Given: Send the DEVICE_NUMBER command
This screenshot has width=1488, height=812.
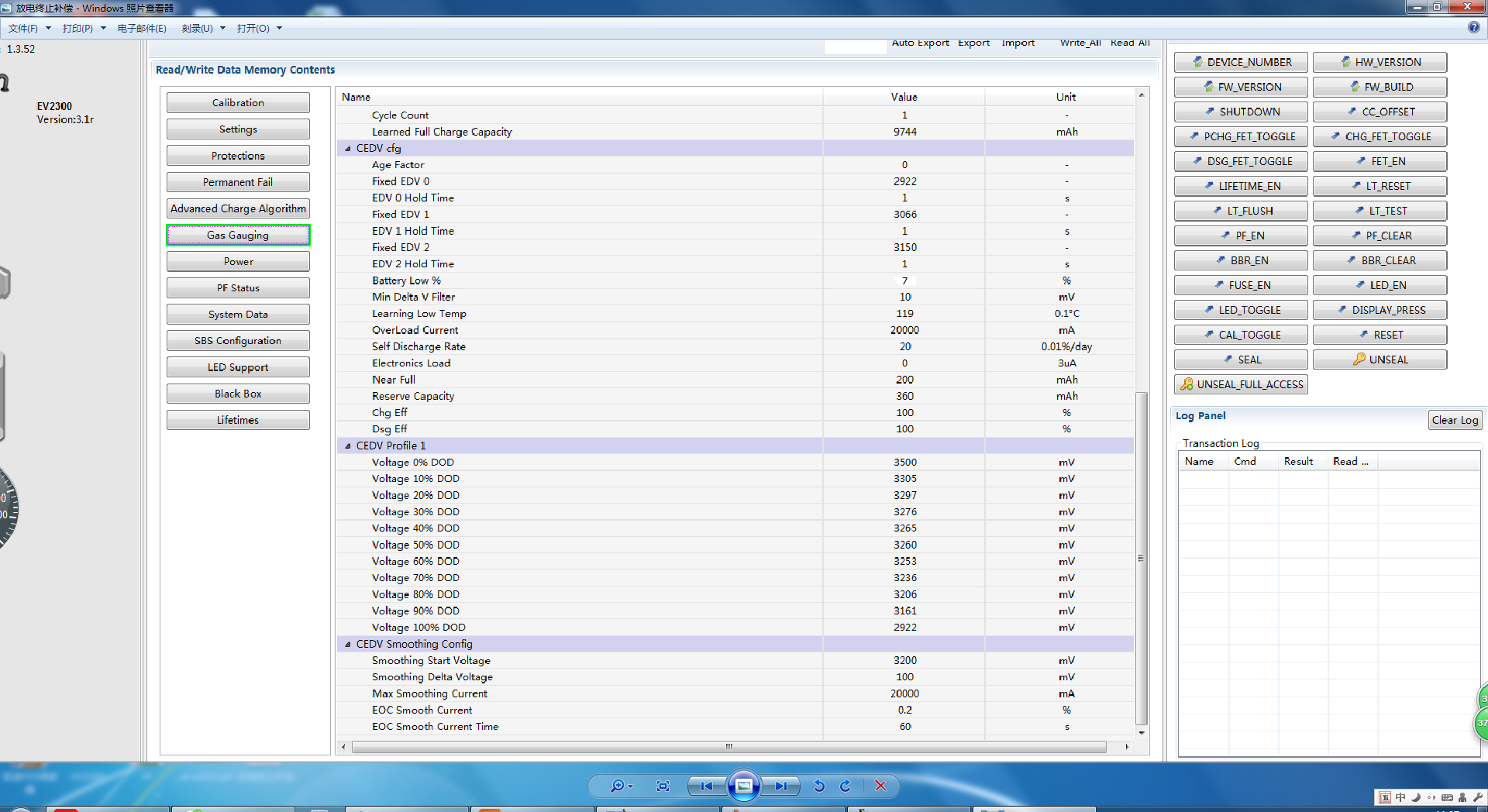Looking at the screenshot, I should [x=1241, y=62].
